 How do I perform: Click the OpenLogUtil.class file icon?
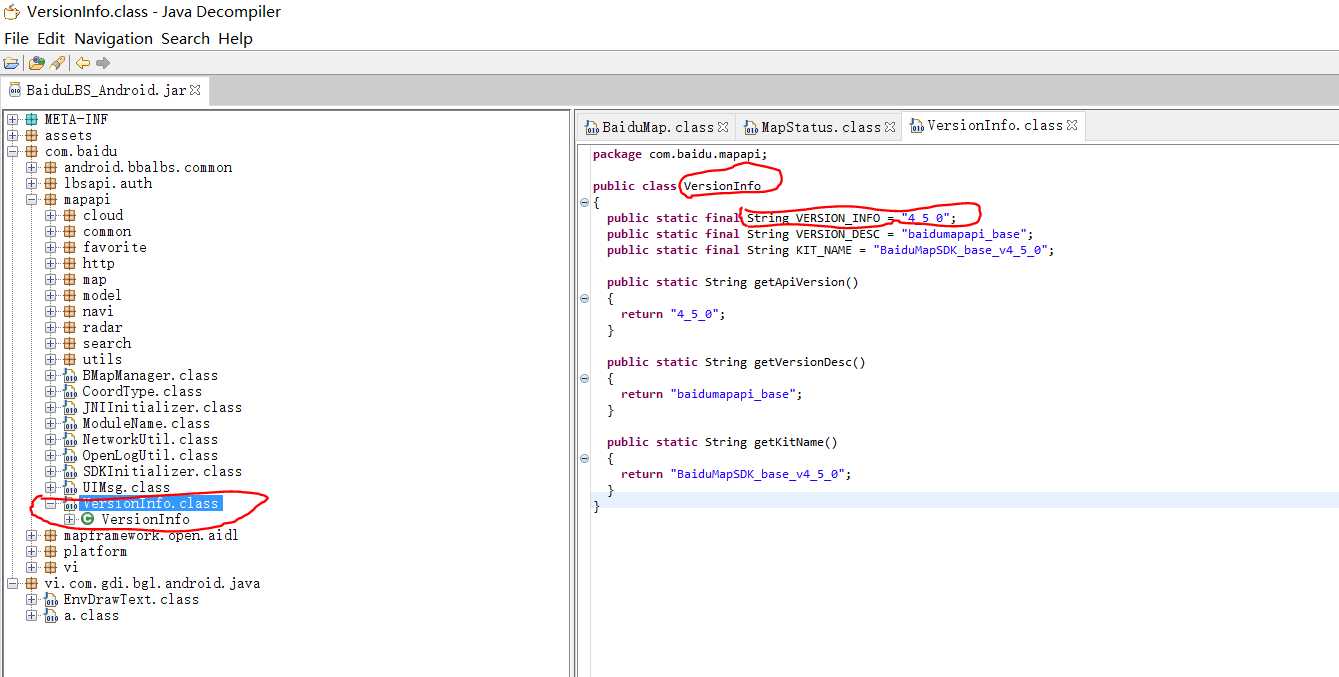click(70, 455)
